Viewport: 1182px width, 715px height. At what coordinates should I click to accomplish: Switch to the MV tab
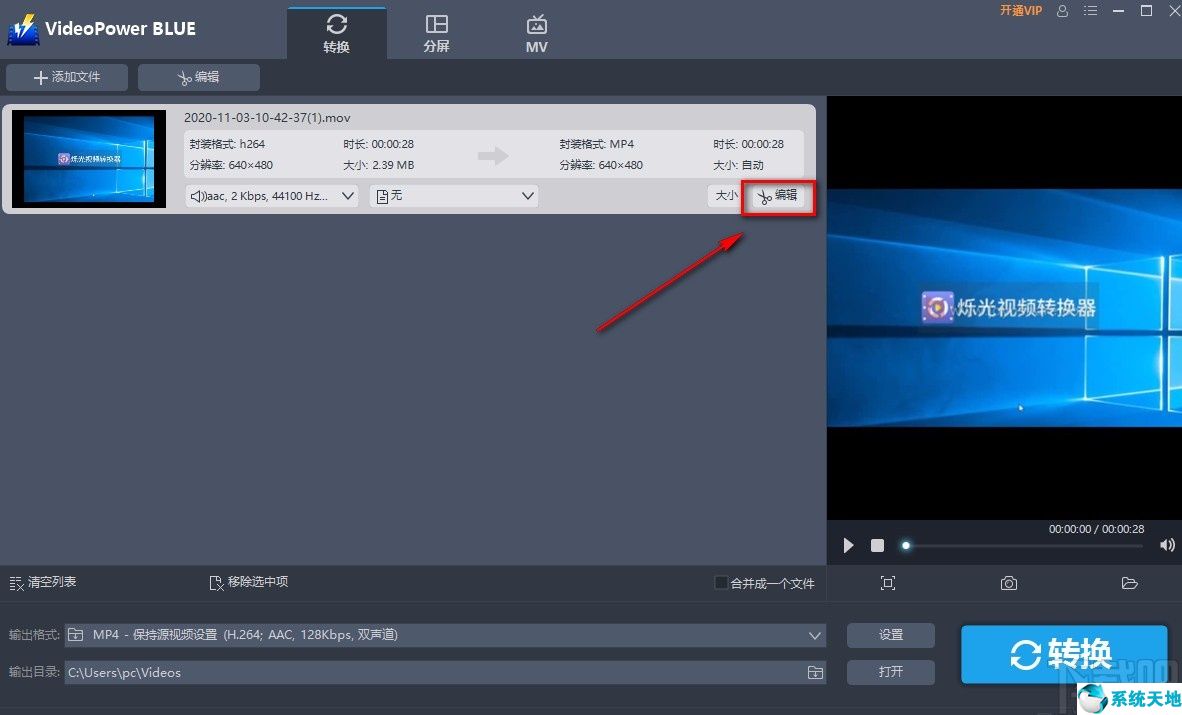[x=536, y=31]
